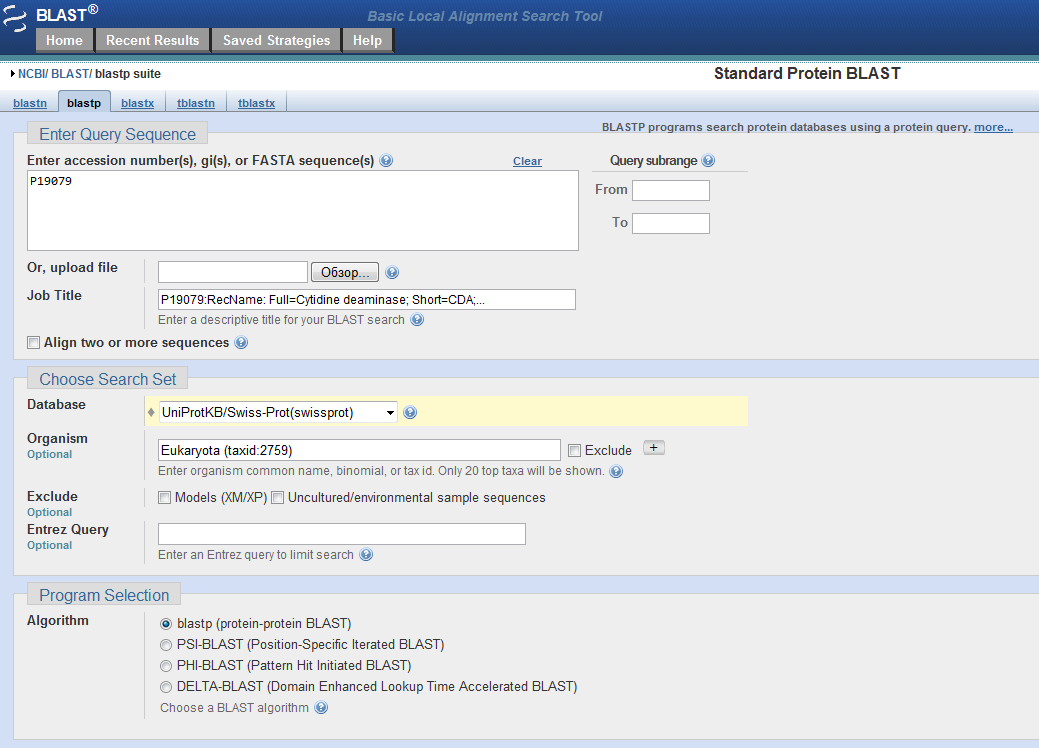Viewport: 1039px width, 748px height.
Task: Click in the query sequence text area
Action: pyautogui.click(x=303, y=211)
